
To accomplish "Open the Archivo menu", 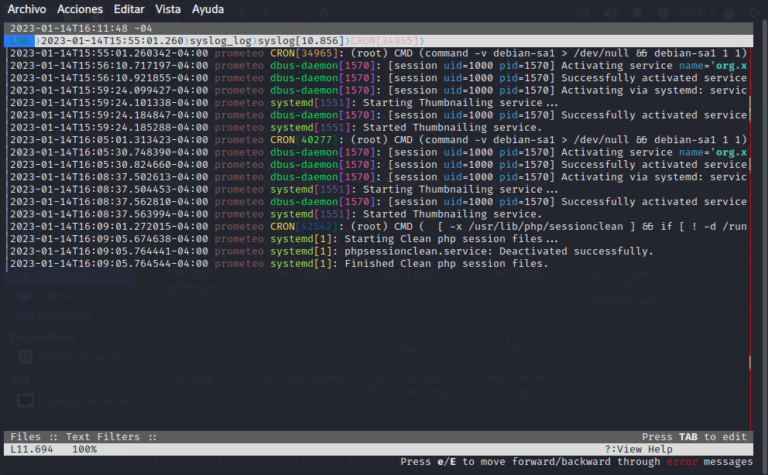I will click(27, 8).
